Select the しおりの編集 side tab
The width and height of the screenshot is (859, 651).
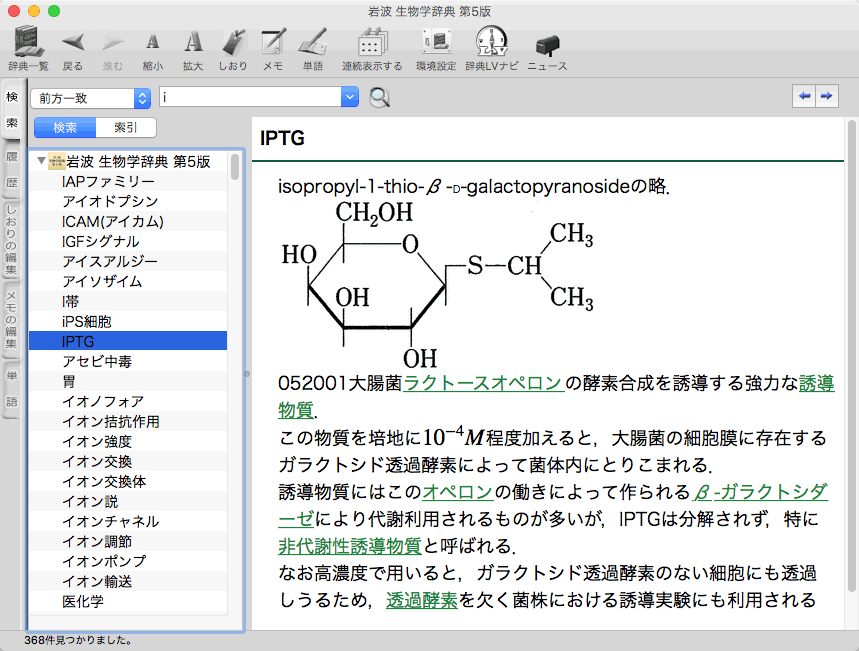pos(12,241)
